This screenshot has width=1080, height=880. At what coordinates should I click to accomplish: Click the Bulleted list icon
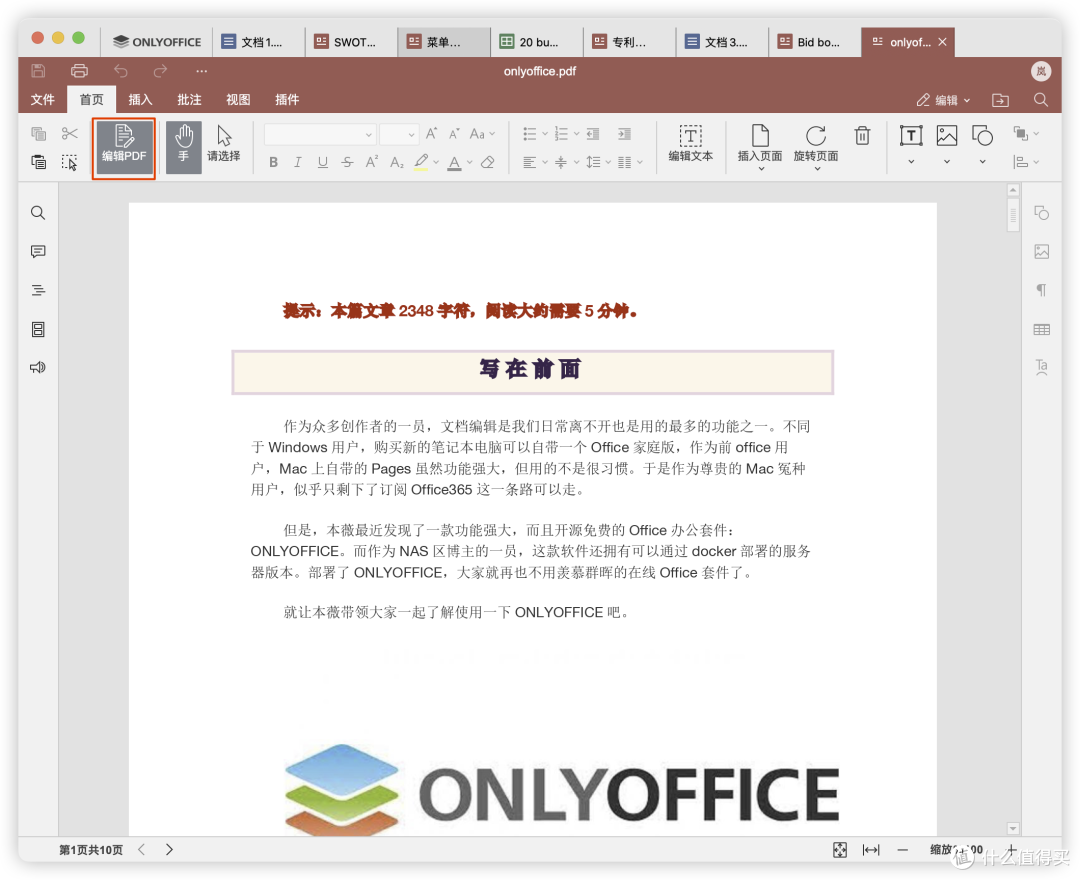tap(529, 134)
